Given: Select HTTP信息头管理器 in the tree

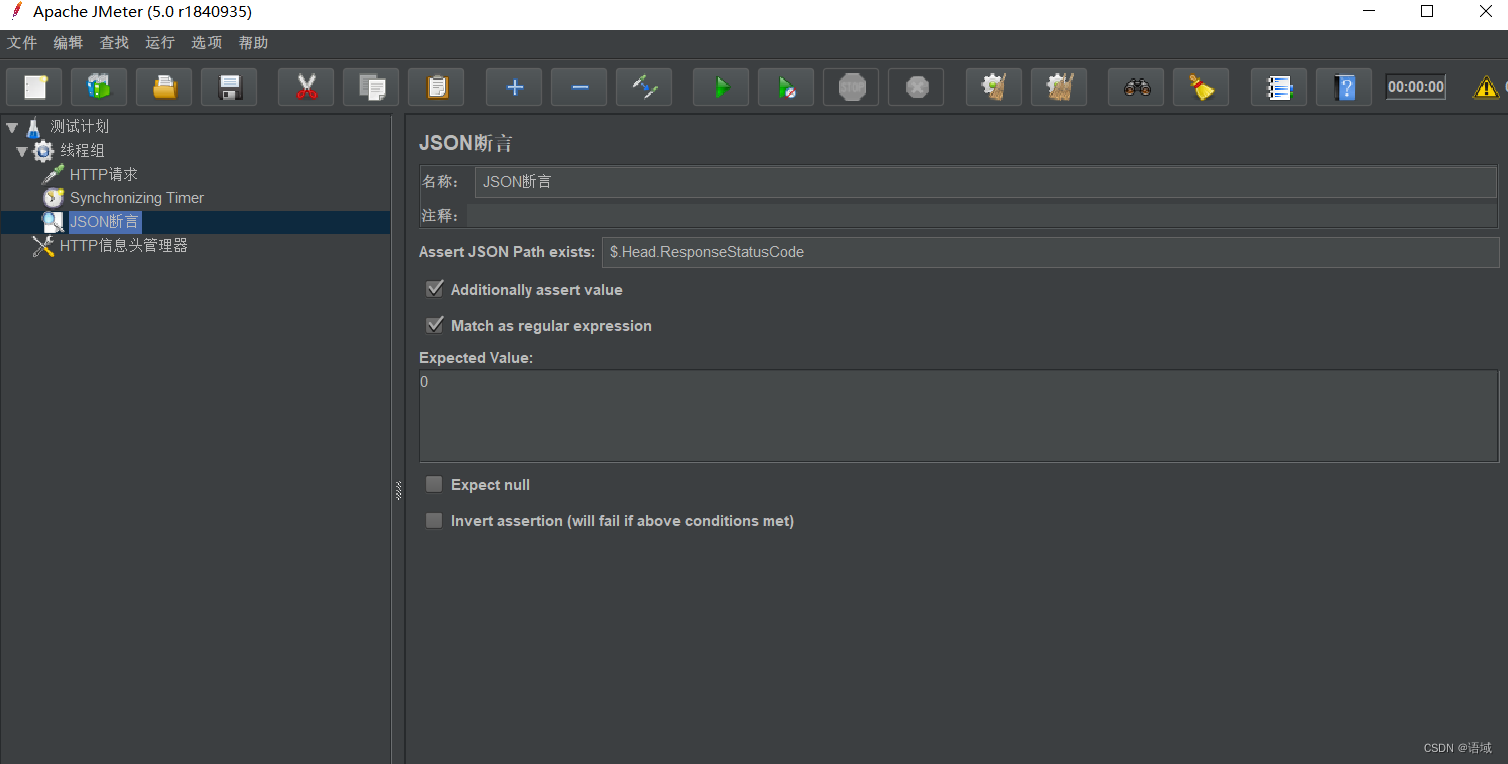Looking at the screenshot, I should [x=124, y=245].
